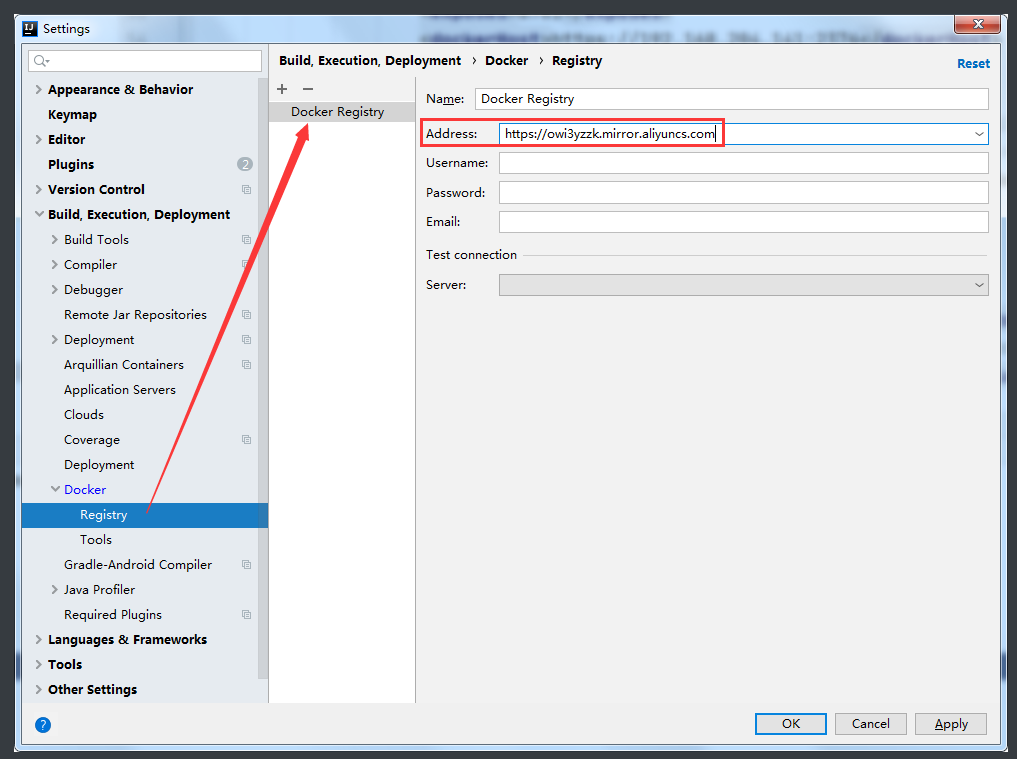Expand the Languages & Frameworks section

38,640
